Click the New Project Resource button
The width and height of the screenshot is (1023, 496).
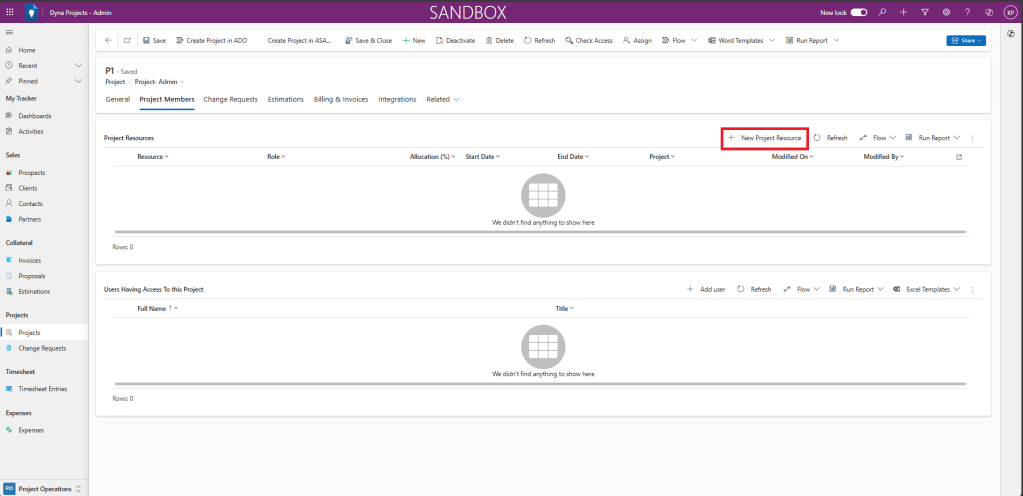(764, 137)
